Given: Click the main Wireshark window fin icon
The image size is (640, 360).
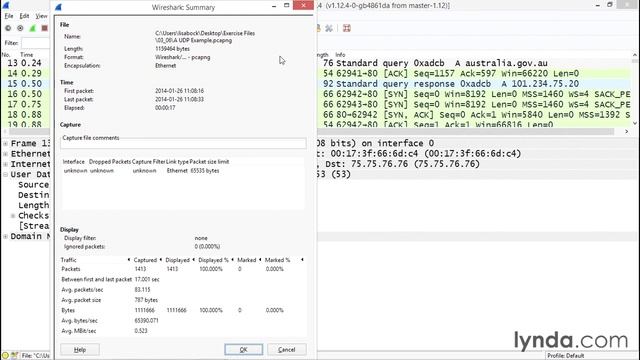Looking at the screenshot, I should (6, 5).
